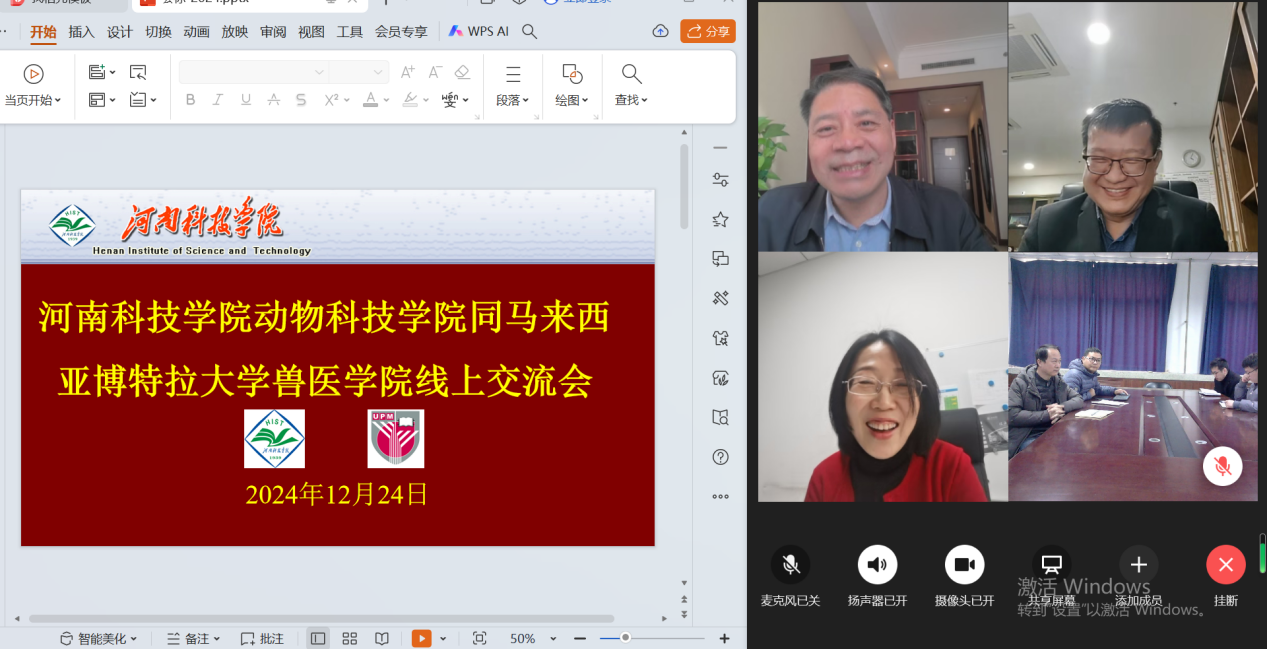Click the search magnifier next to WPS AI
Image resolution: width=1267 pixels, height=649 pixels.
pos(530,31)
